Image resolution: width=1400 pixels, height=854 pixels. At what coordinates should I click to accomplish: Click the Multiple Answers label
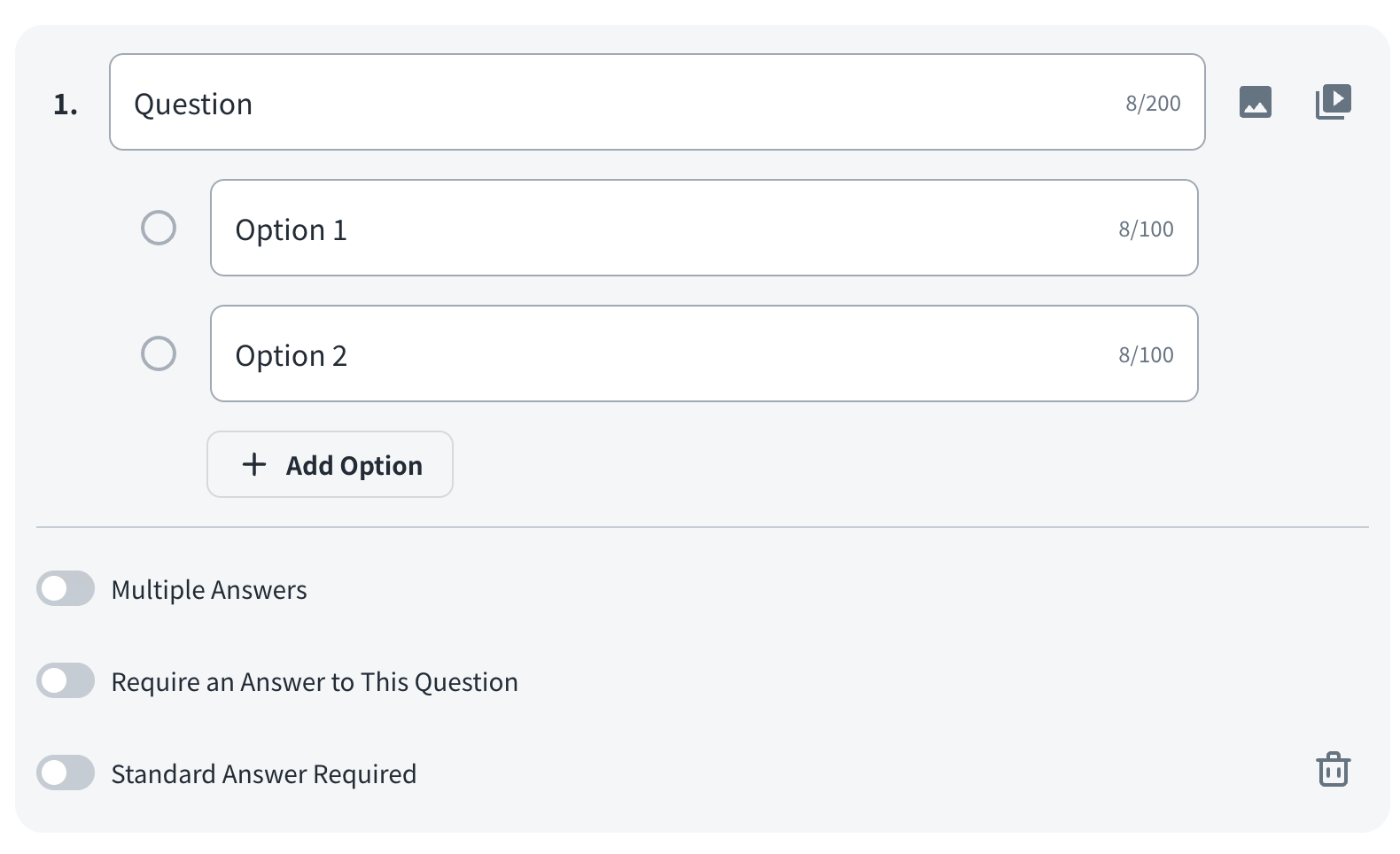click(209, 590)
